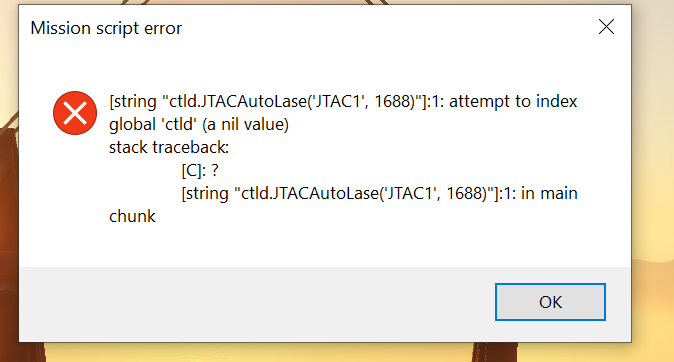Click the "in main" text in traceback
The width and height of the screenshot is (674, 362).
tap(549, 193)
